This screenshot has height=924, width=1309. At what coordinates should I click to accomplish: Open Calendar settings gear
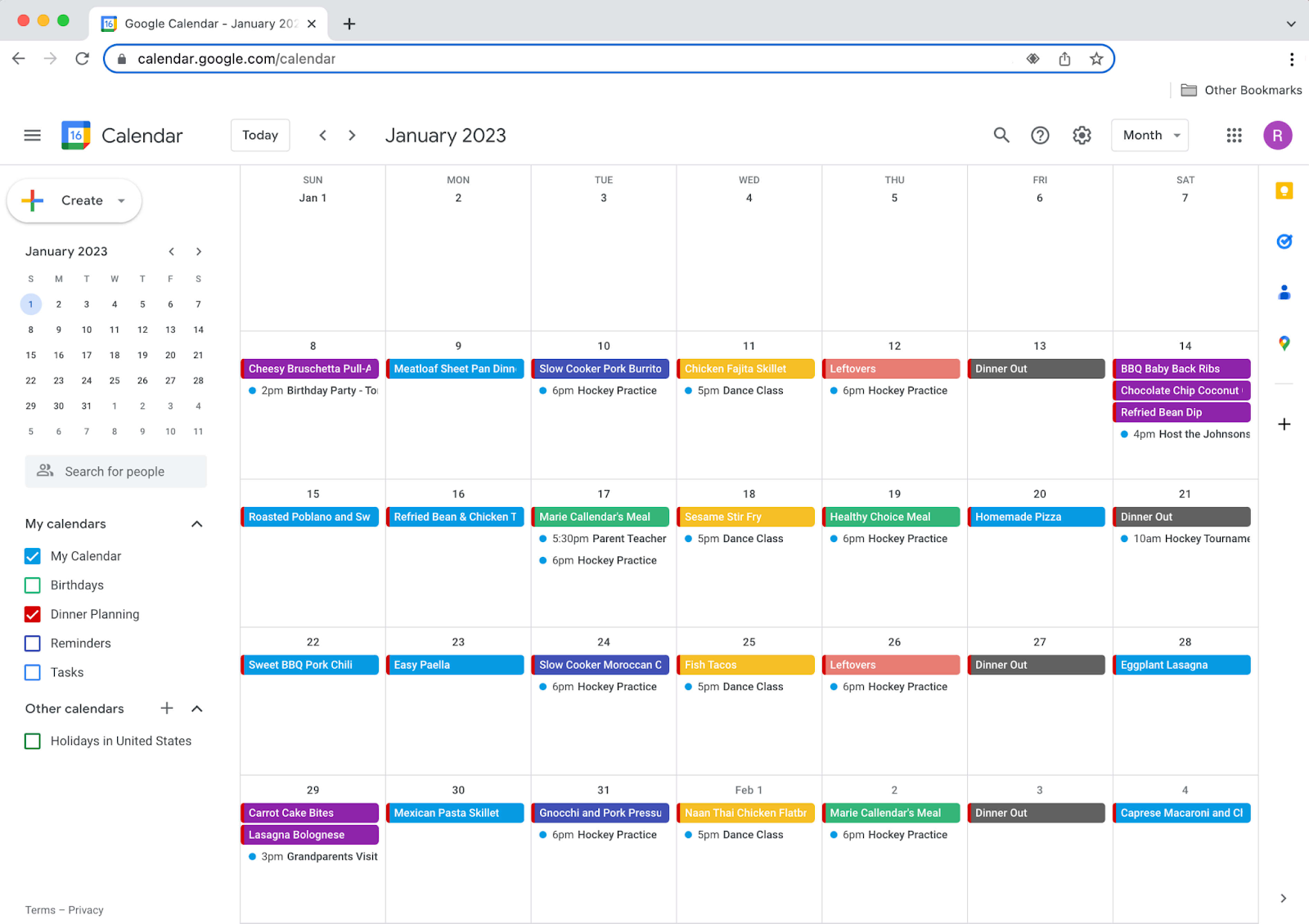point(1082,135)
